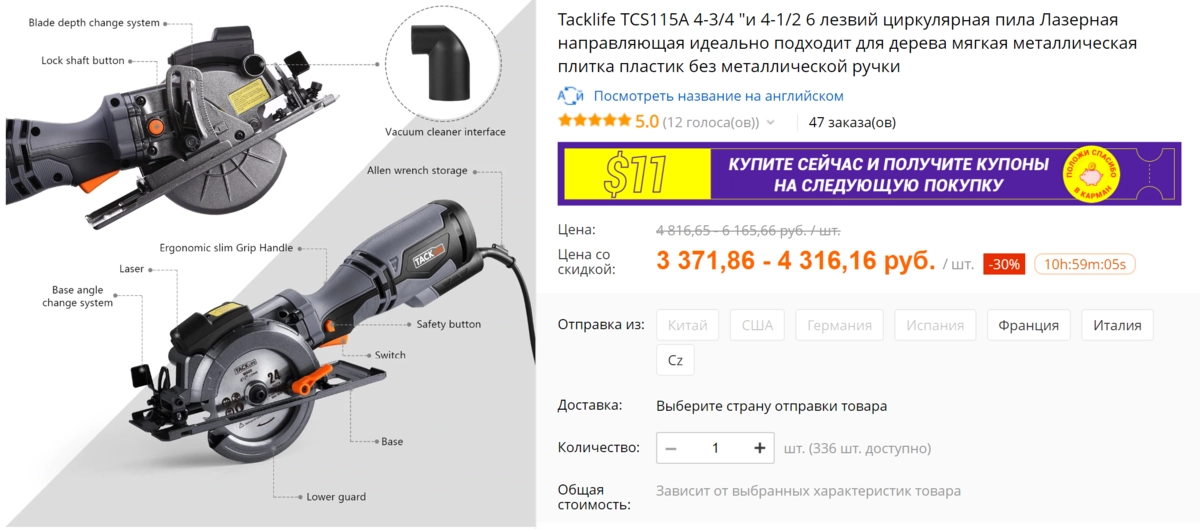Select shipping from Китай
The width and height of the screenshot is (1200, 529).
pyautogui.click(x=688, y=325)
